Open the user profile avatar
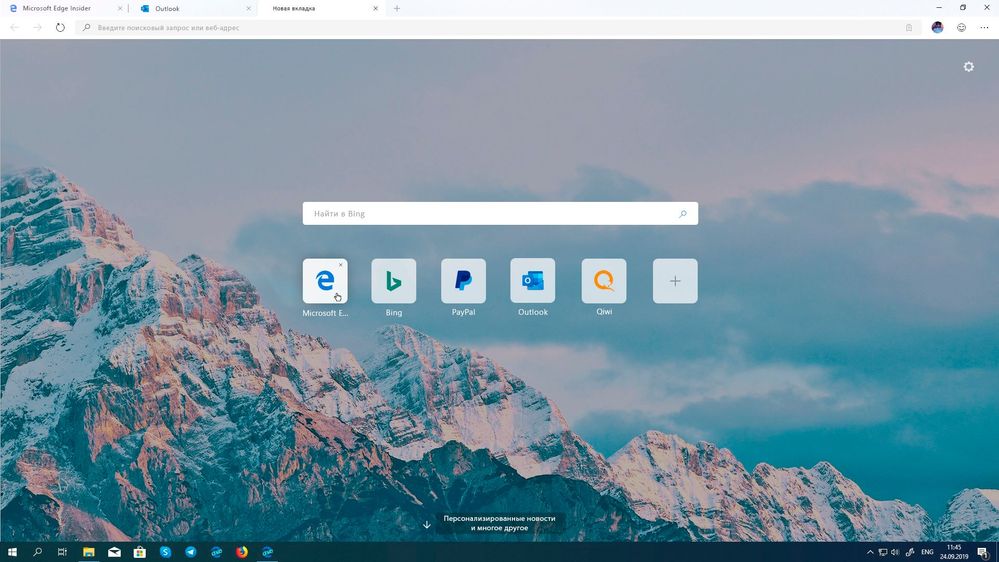The image size is (999, 562). (937, 27)
